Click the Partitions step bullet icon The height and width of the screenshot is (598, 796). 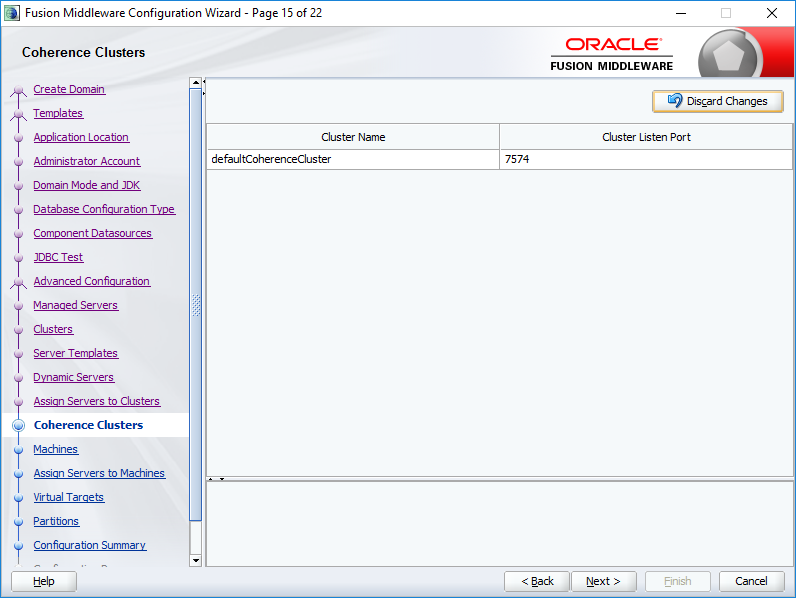coord(18,522)
